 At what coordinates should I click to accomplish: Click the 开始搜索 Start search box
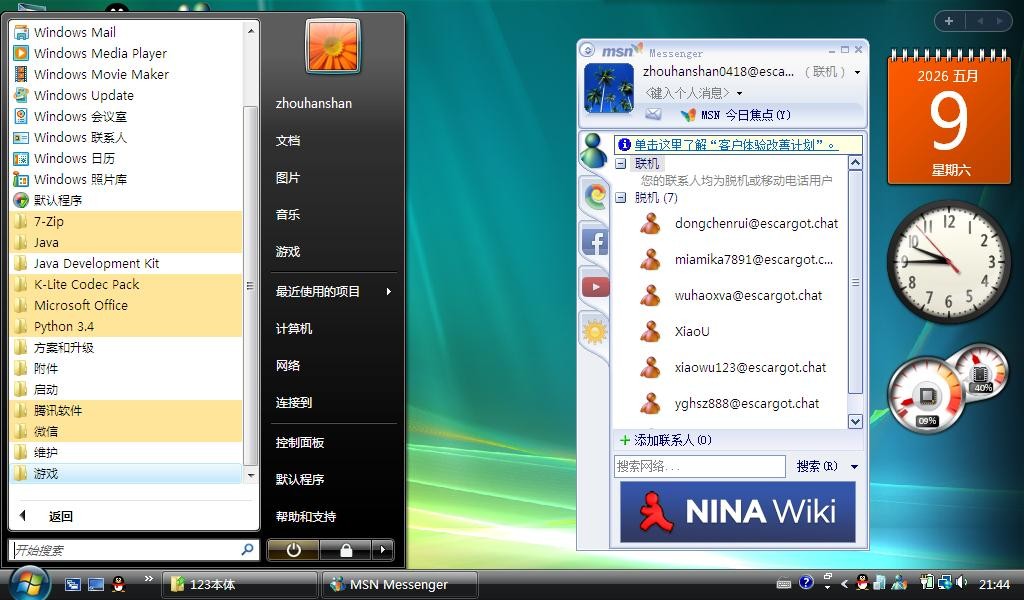pyautogui.click(x=134, y=550)
